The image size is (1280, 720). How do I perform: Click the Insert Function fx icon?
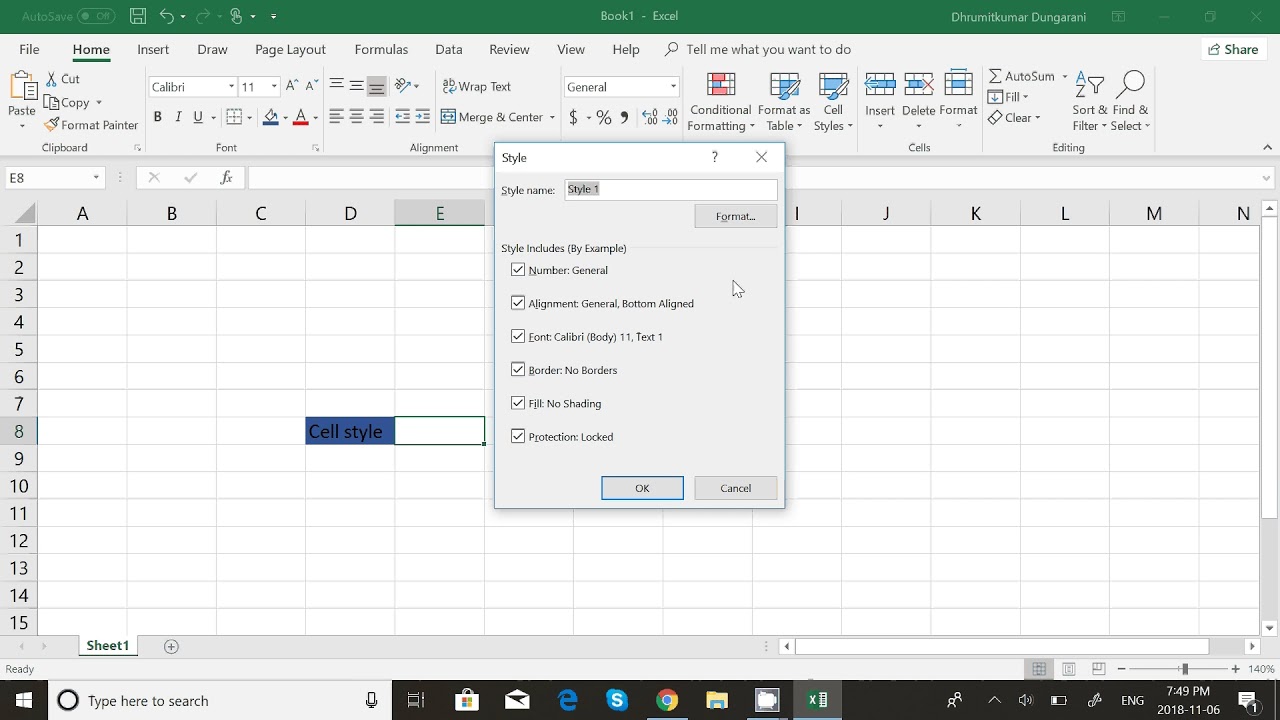[x=227, y=178]
